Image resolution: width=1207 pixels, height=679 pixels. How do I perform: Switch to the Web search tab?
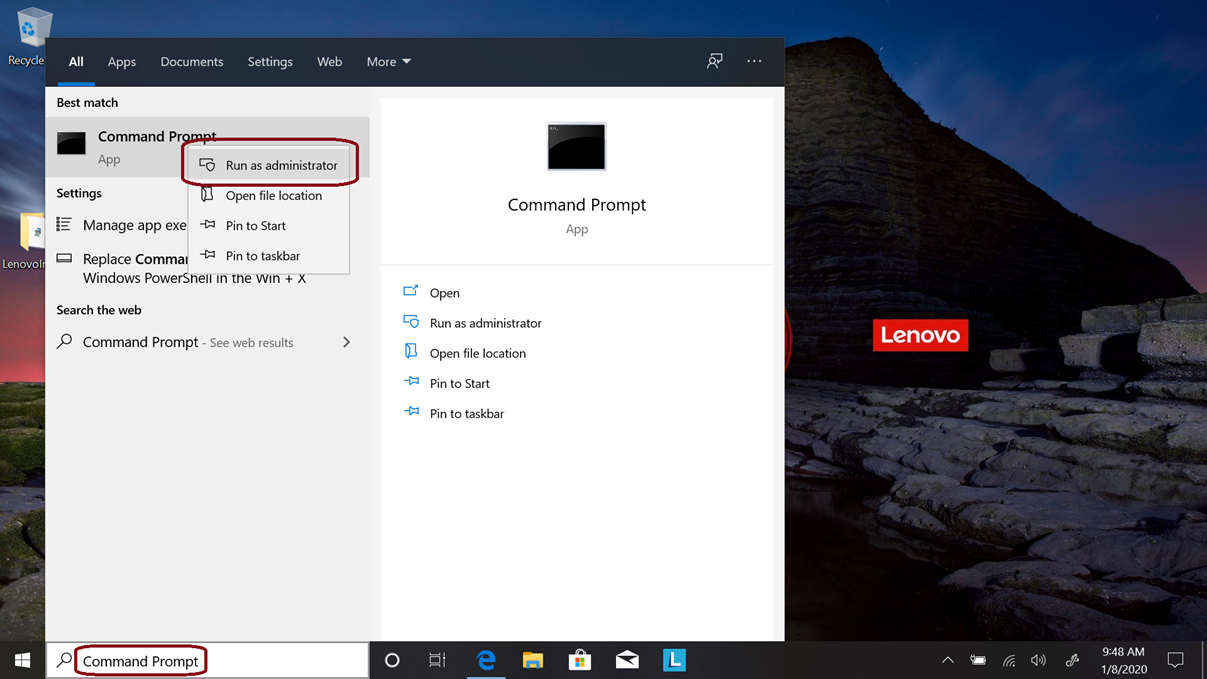[329, 62]
